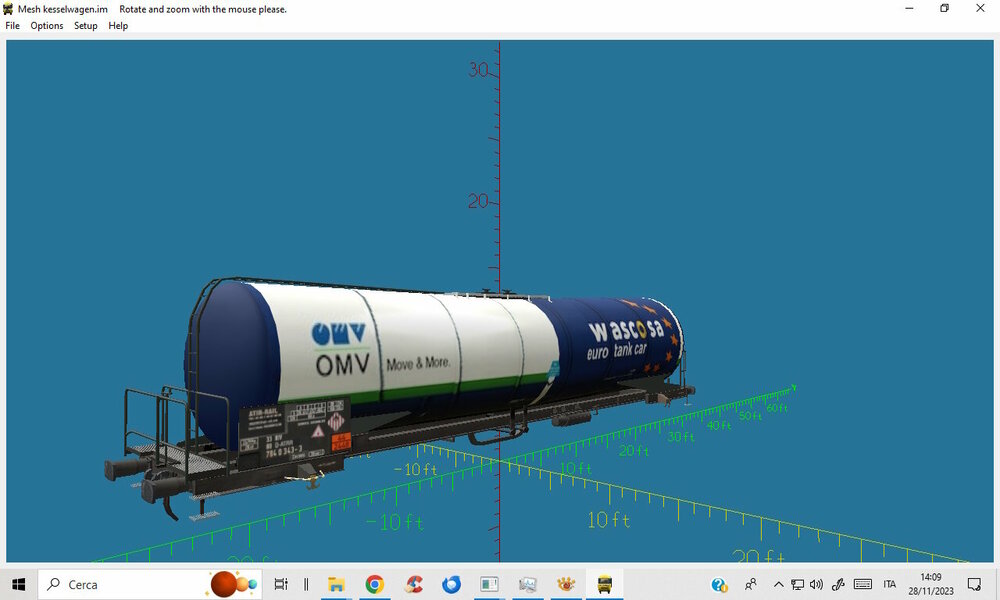Image resolution: width=1000 pixels, height=600 pixels.
Task: Click the Windows Start button
Action: (18, 584)
